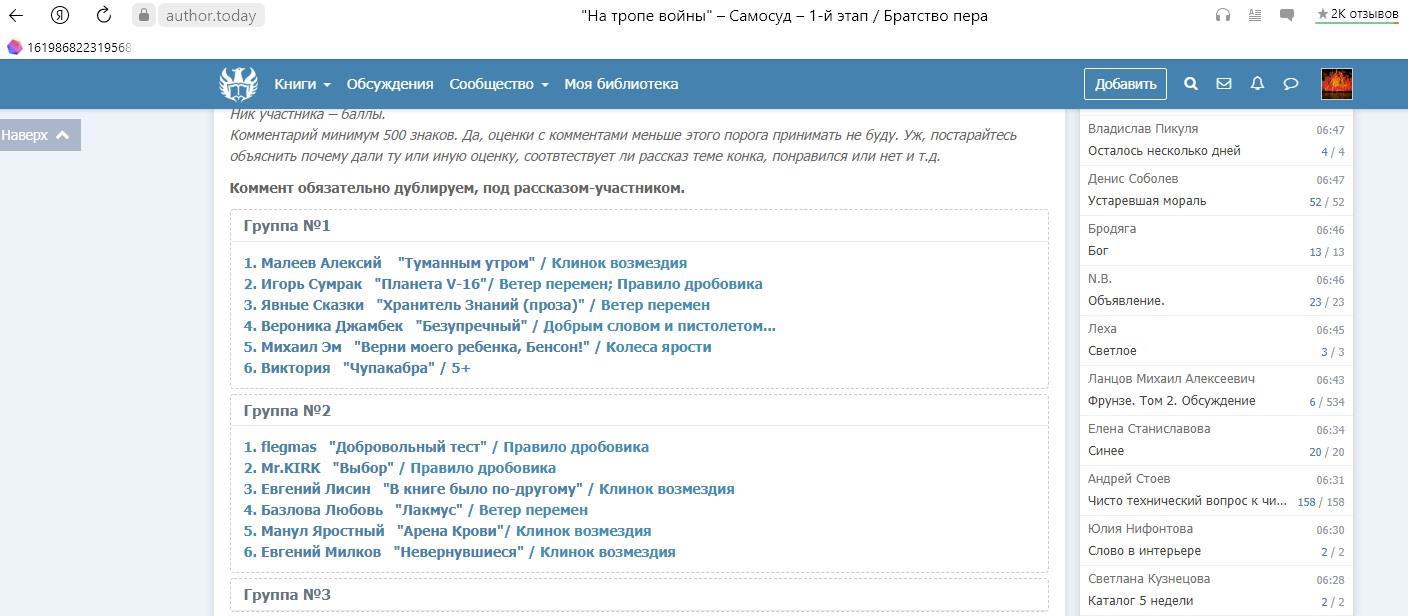Expand the Книги dropdown menu
Image resolution: width=1408 pixels, height=616 pixels.
302,84
